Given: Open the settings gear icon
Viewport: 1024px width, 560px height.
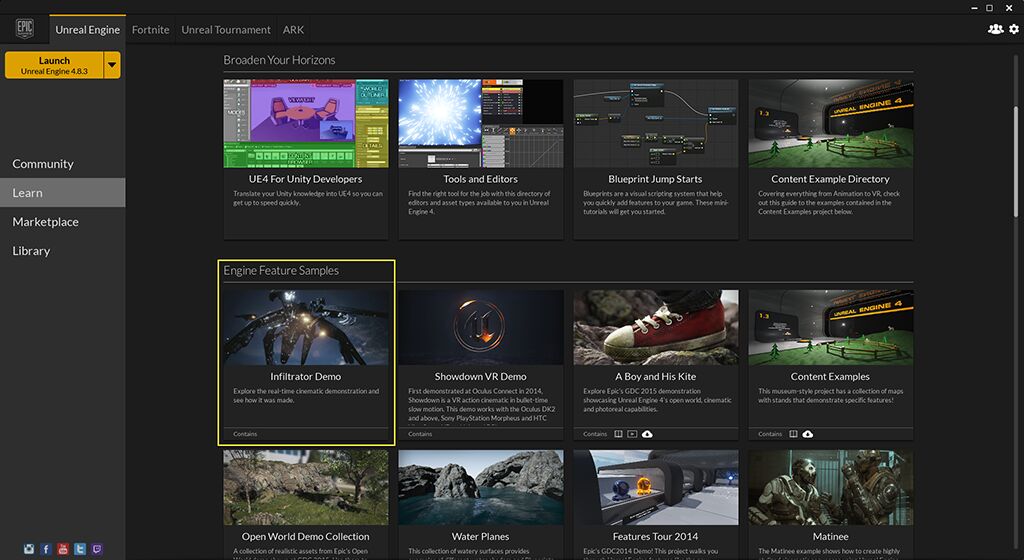Looking at the screenshot, I should (x=1013, y=29).
